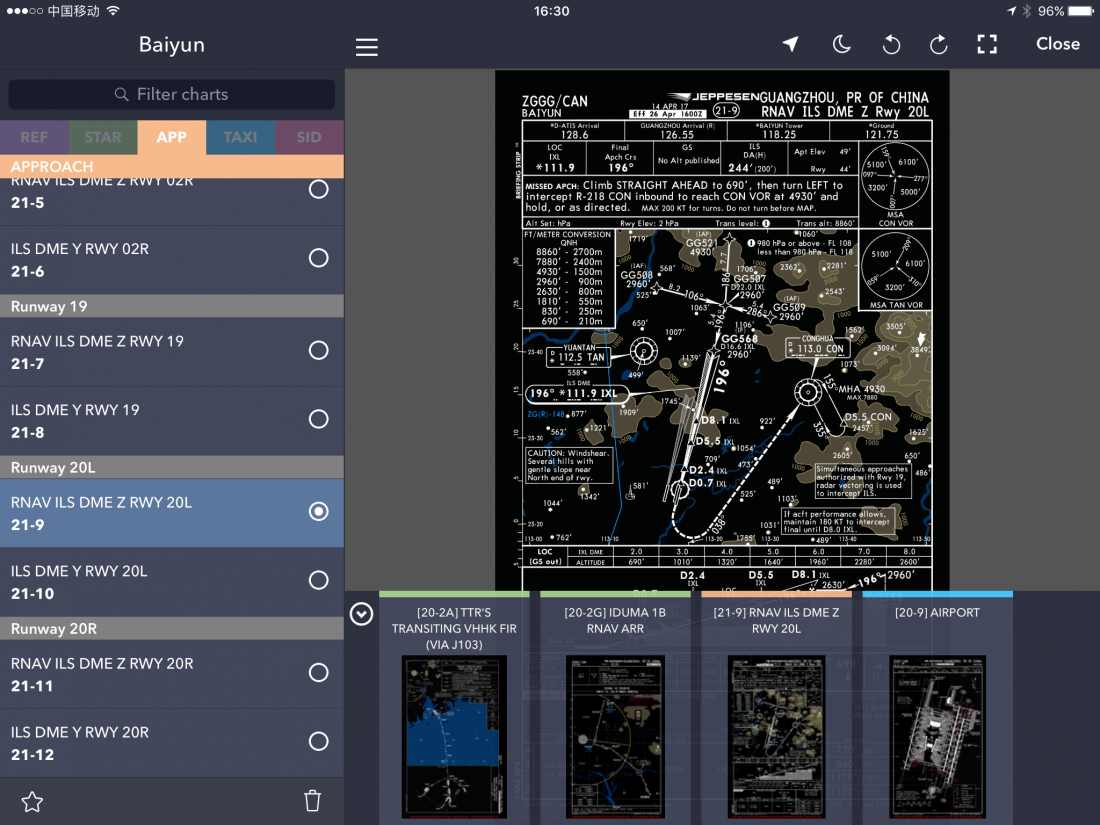Tap the location arrow icon
This screenshot has width=1100, height=825.
pyautogui.click(x=791, y=44)
